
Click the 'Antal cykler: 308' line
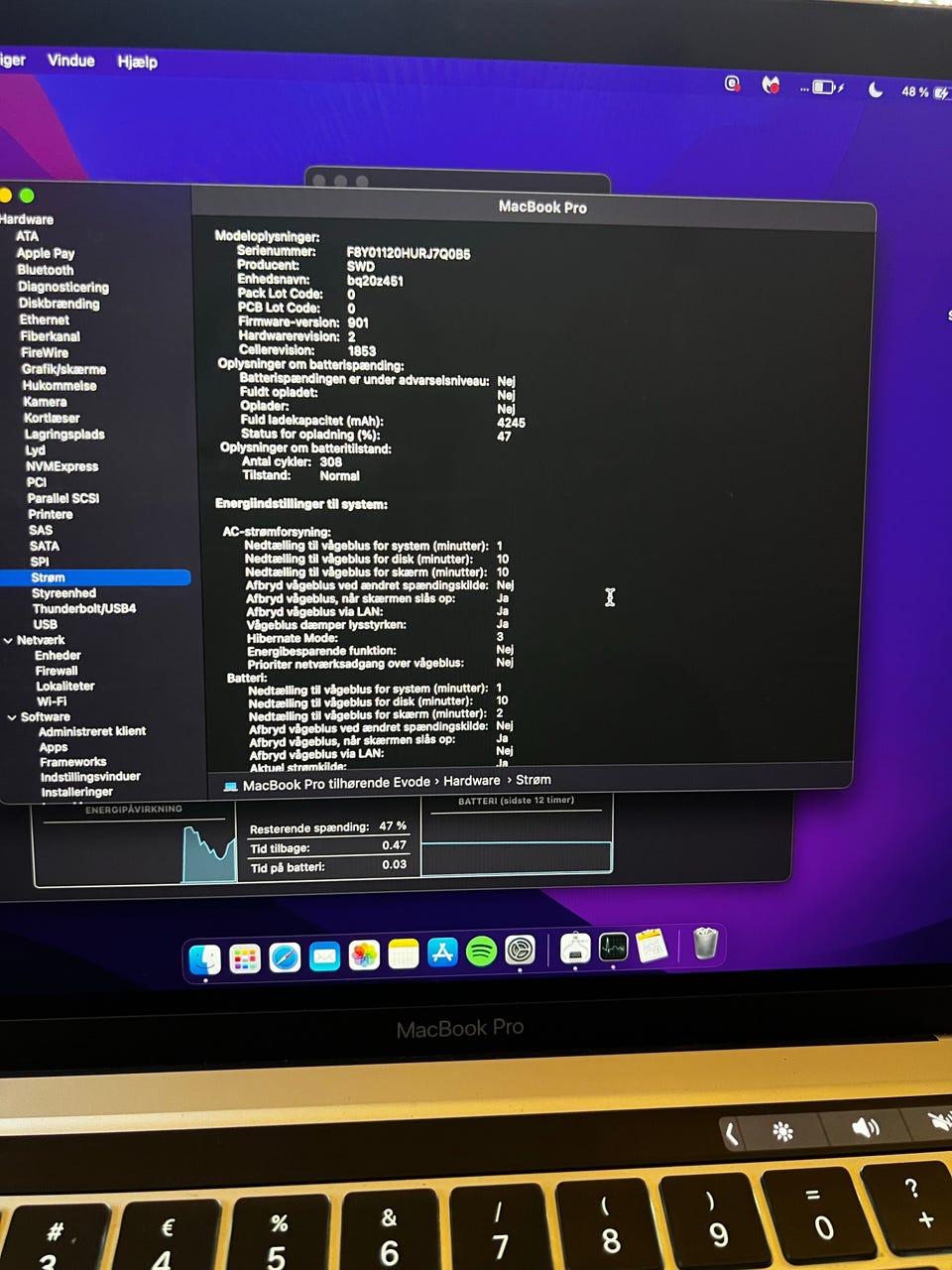(292, 461)
